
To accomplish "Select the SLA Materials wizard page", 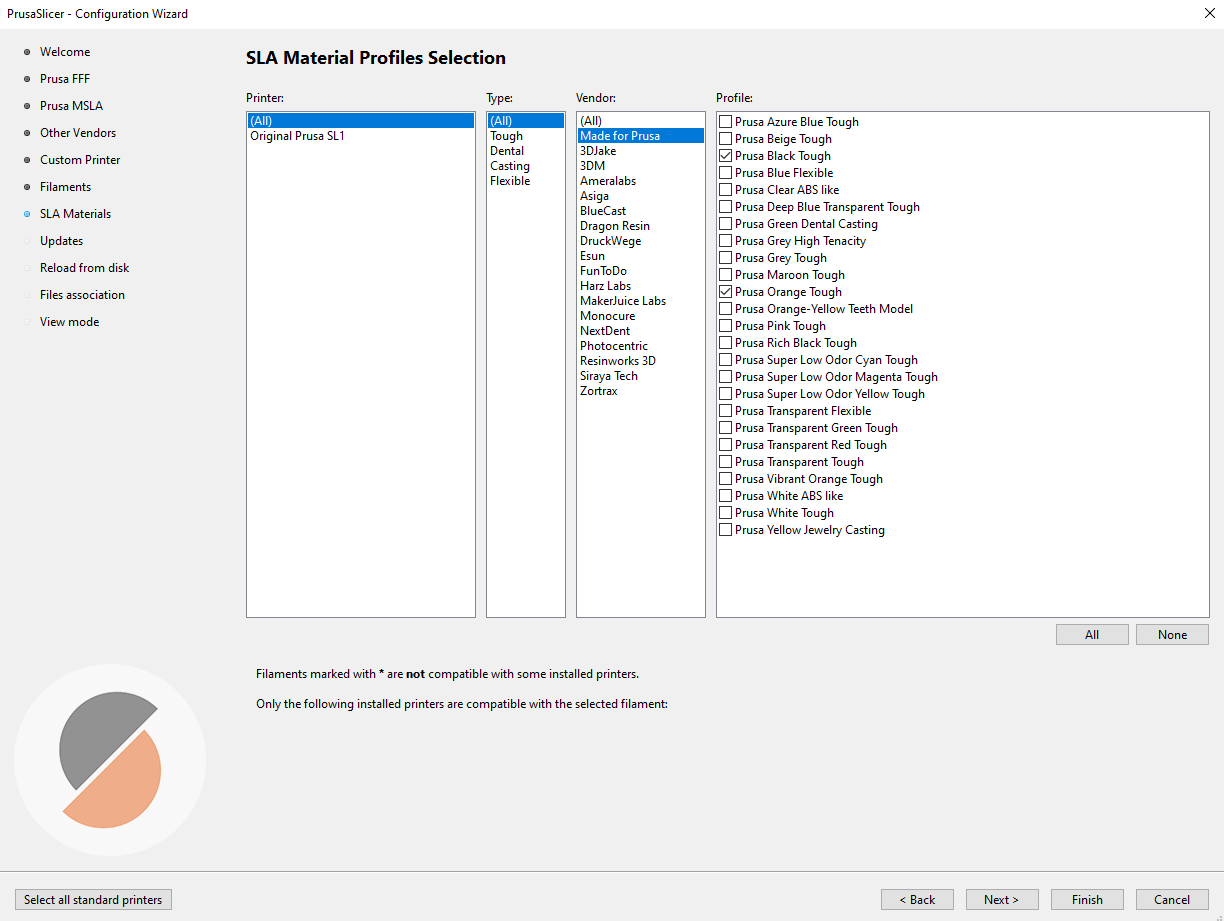I will [75, 214].
